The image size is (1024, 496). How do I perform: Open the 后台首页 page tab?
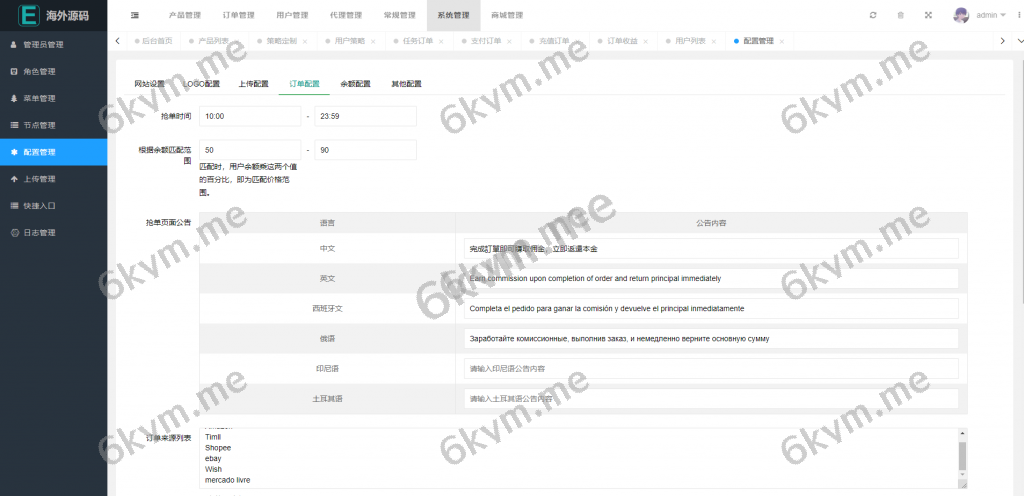(x=153, y=41)
